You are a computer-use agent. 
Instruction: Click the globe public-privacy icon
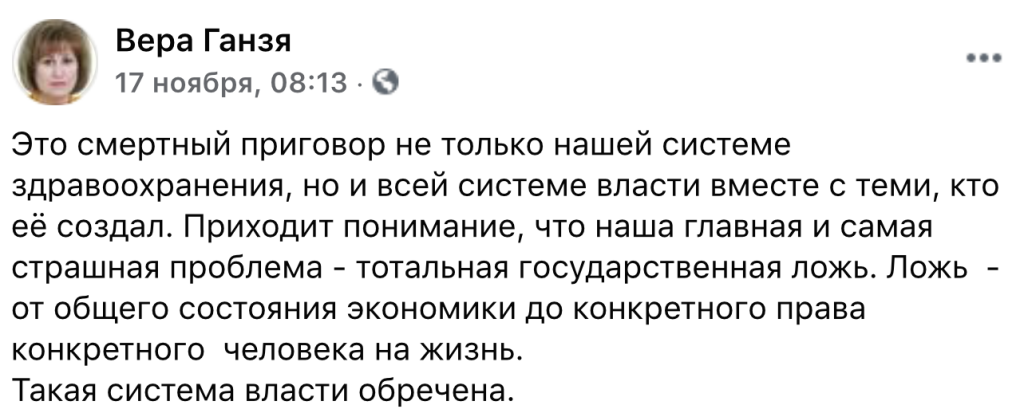tap(385, 80)
